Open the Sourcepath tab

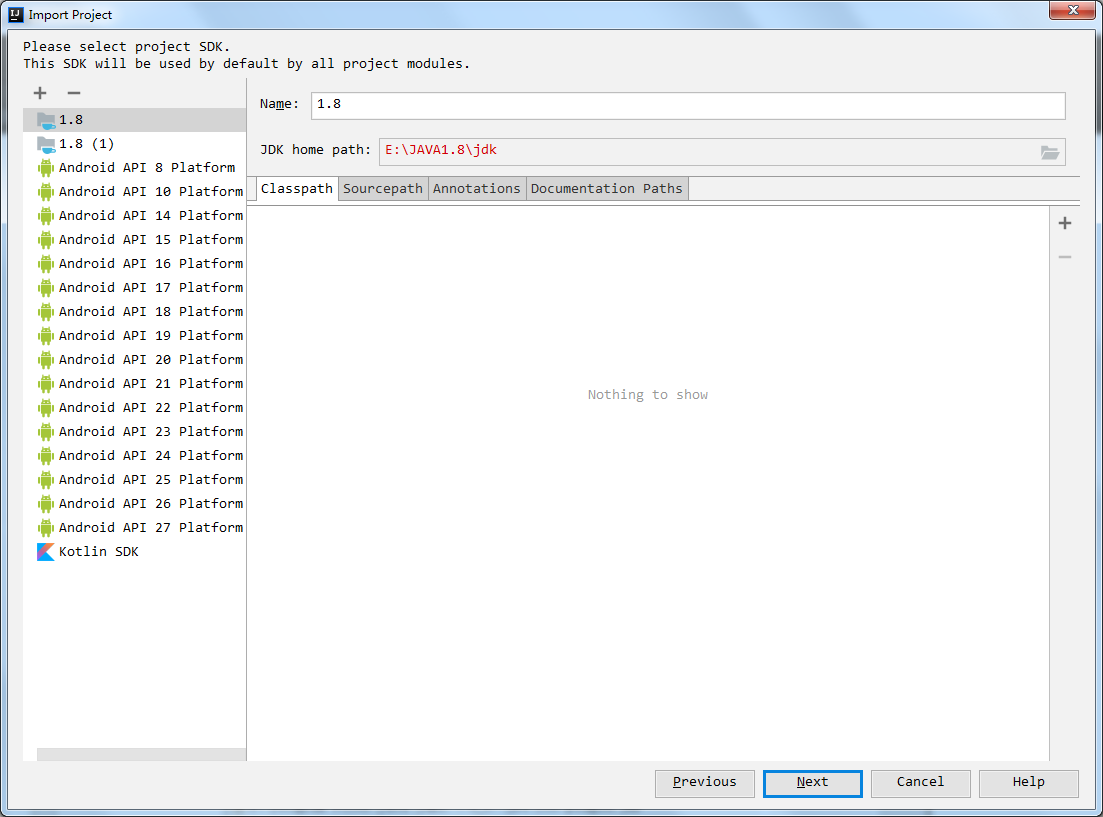383,189
